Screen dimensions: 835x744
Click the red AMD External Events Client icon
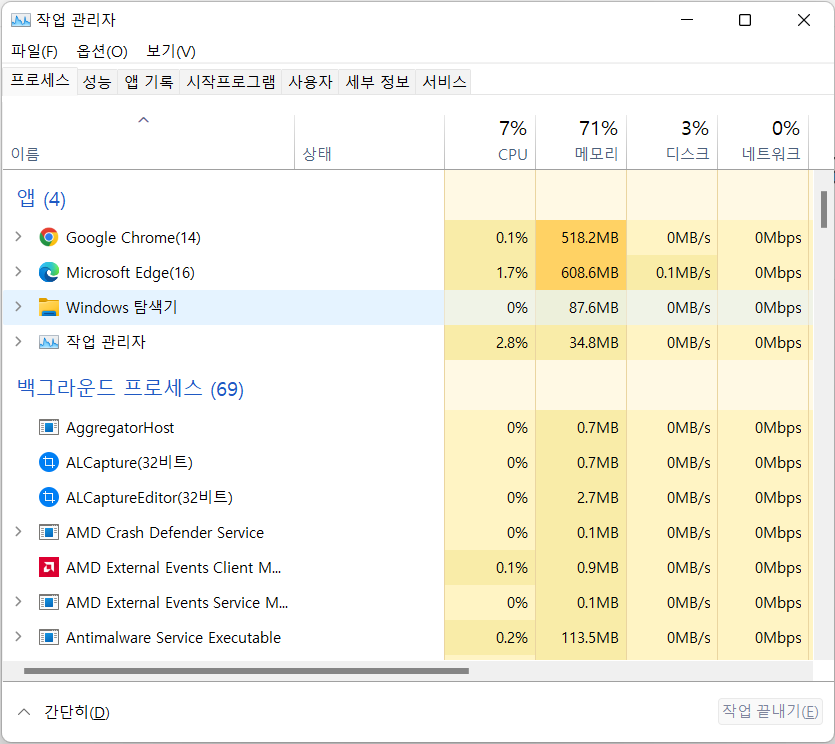48,567
